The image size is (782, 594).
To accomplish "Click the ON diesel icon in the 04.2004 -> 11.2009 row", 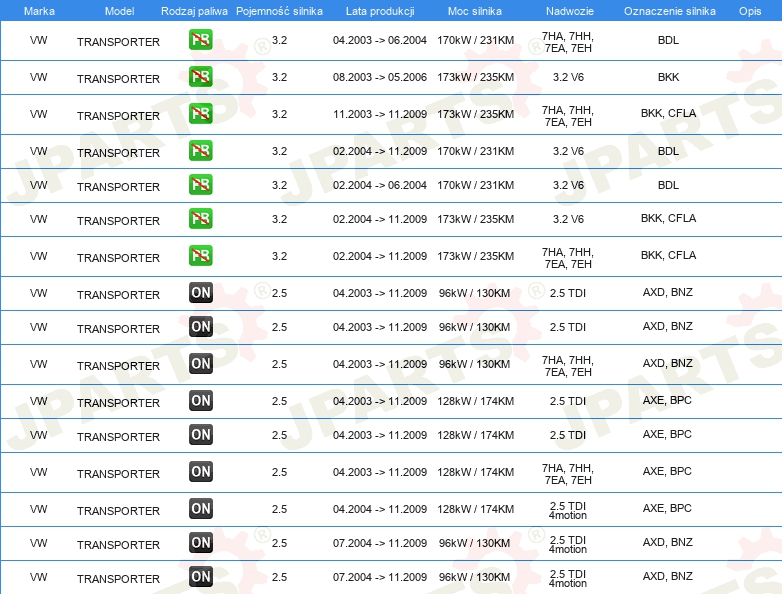I will pos(200,508).
